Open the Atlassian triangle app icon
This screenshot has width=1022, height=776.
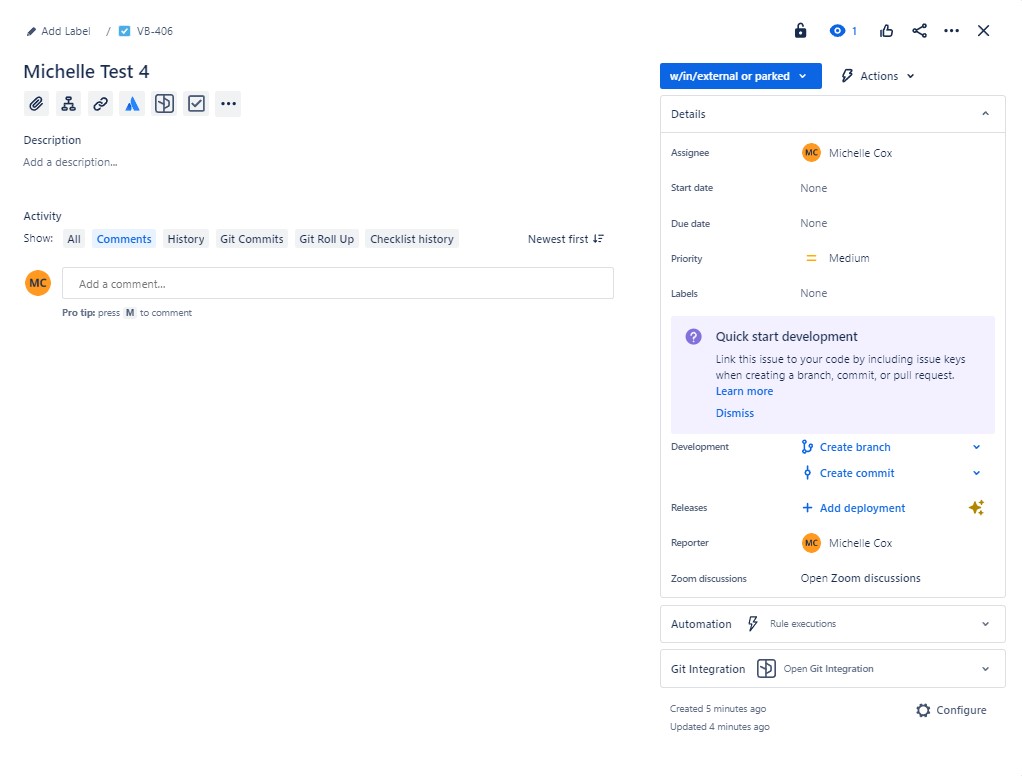point(132,104)
